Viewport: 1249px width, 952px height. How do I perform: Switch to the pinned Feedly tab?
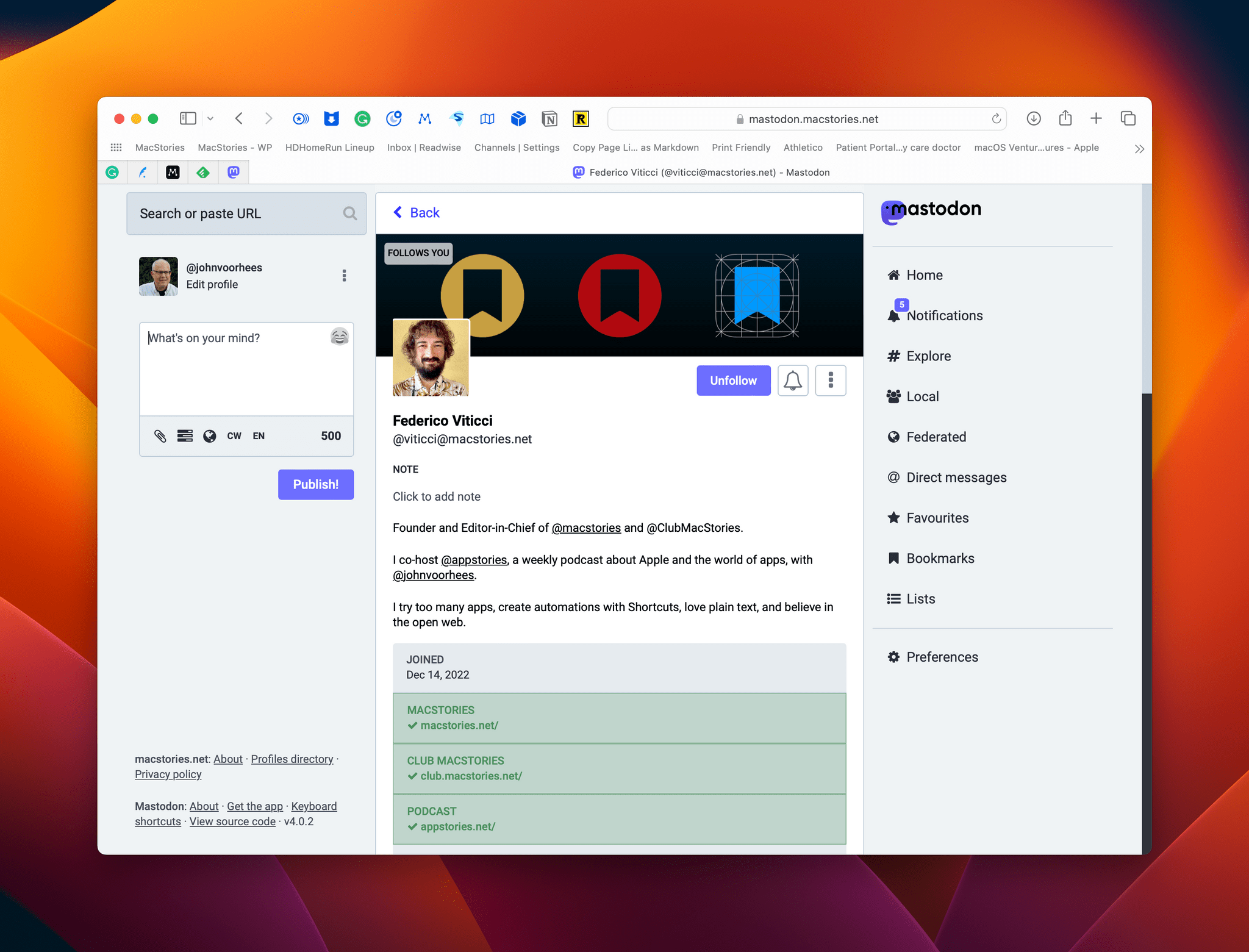tap(203, 173)
